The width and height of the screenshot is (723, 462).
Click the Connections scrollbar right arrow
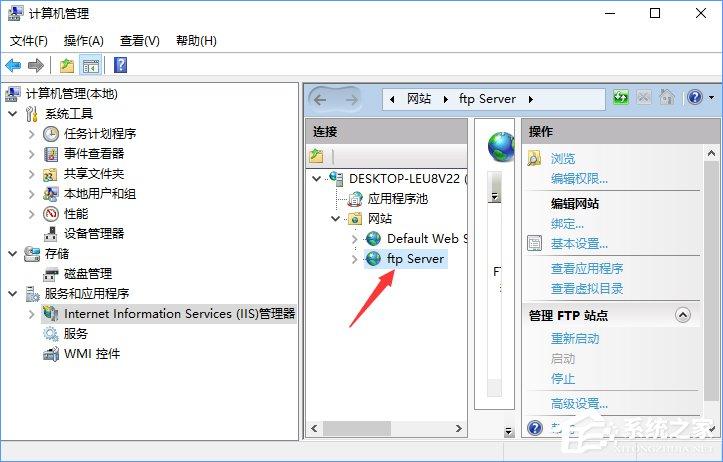pyautogui.click(x=459, y=428)
